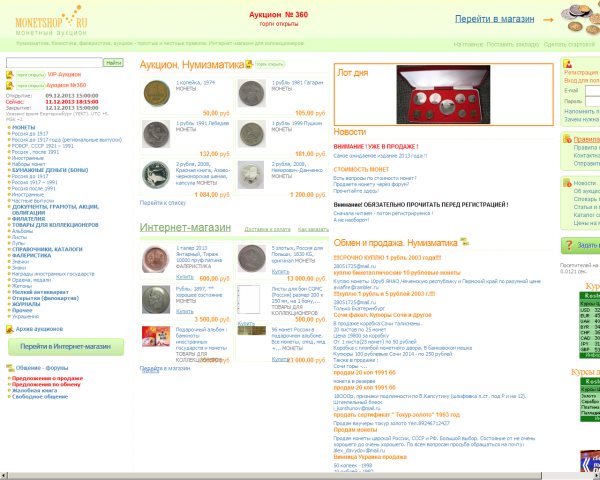Viewport: 600px width, 480px height.
Task: Open the Аукцион №360 sidebar link
Action: tap(67, 85)
